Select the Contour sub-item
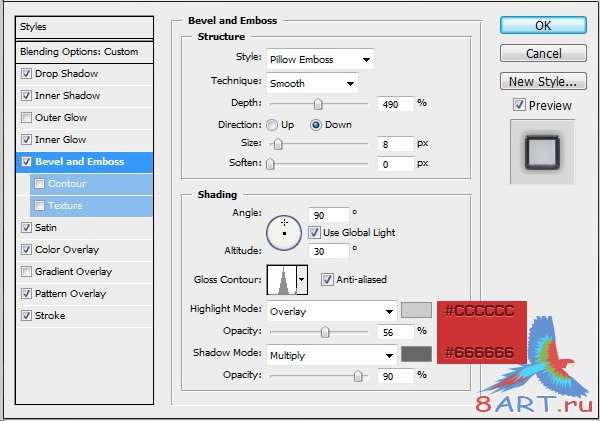 click(x=66, y=184)
